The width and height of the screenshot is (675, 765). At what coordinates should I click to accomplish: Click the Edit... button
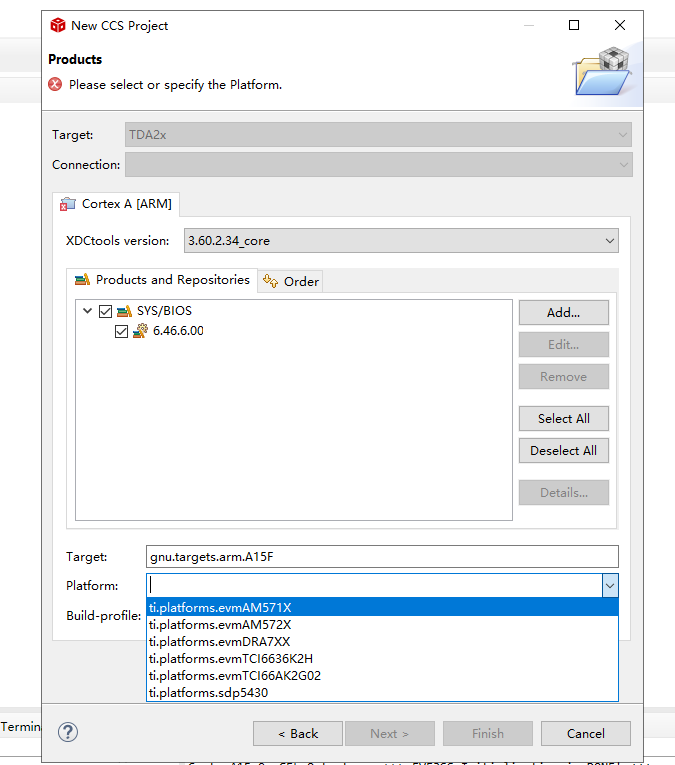tap(564, 344)
